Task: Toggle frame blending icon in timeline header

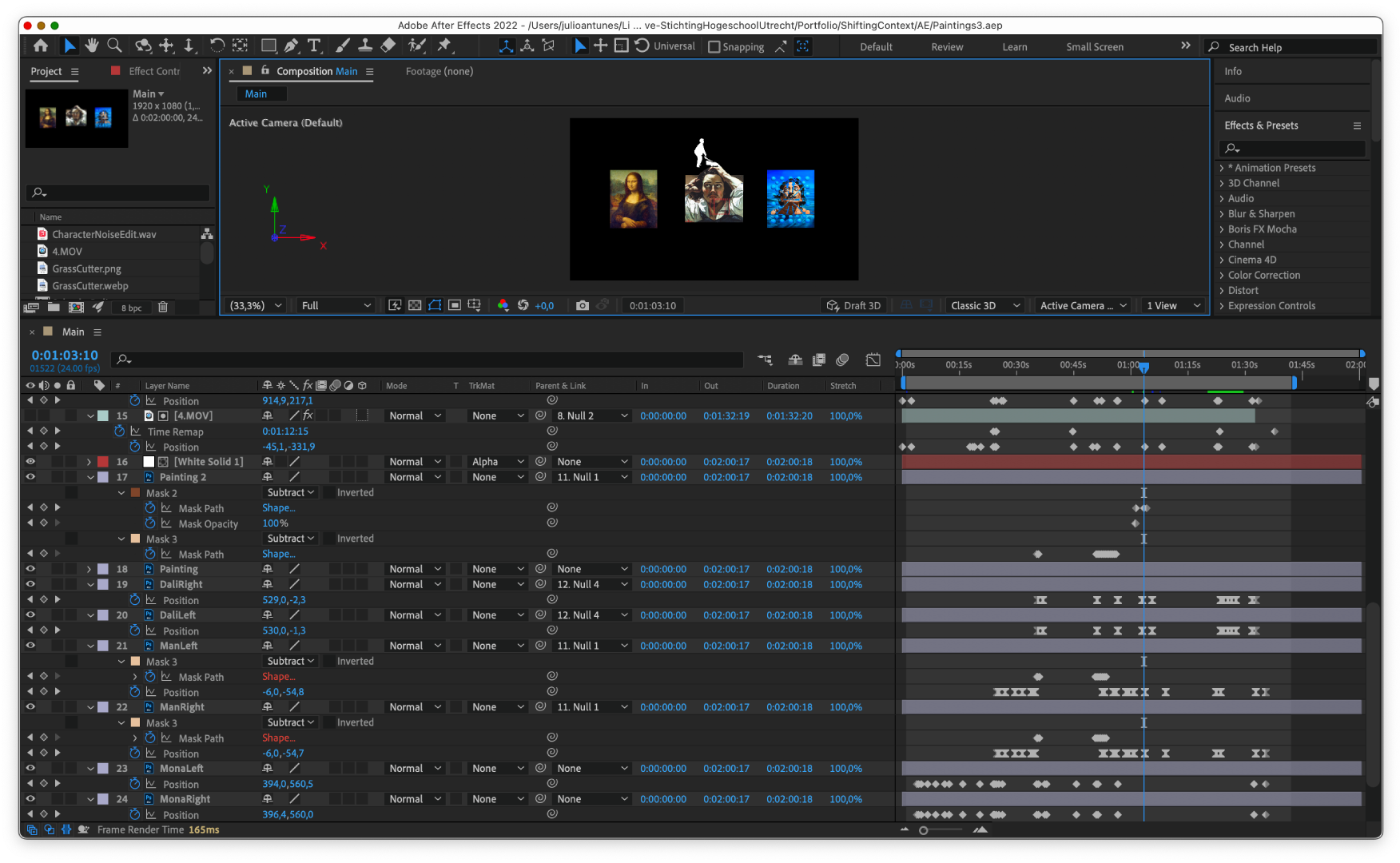Action: coord(819,360)
